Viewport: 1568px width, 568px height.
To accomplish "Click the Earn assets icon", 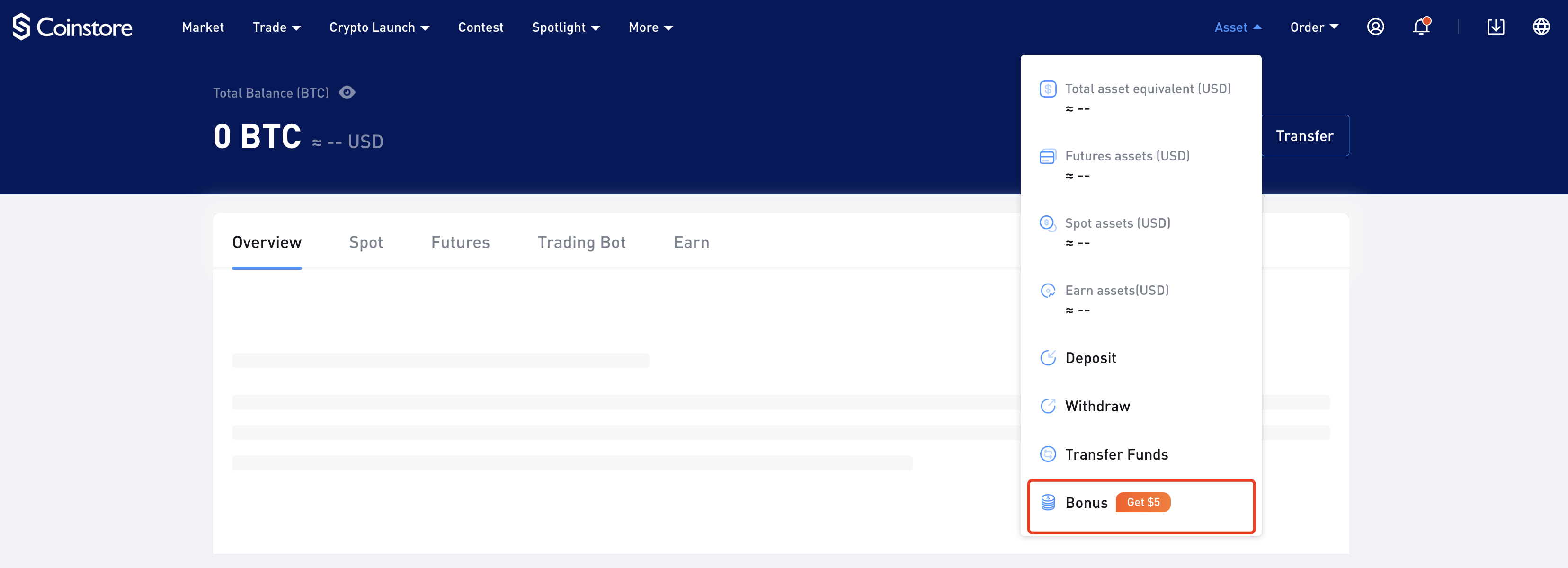I will pos(1048,291).
